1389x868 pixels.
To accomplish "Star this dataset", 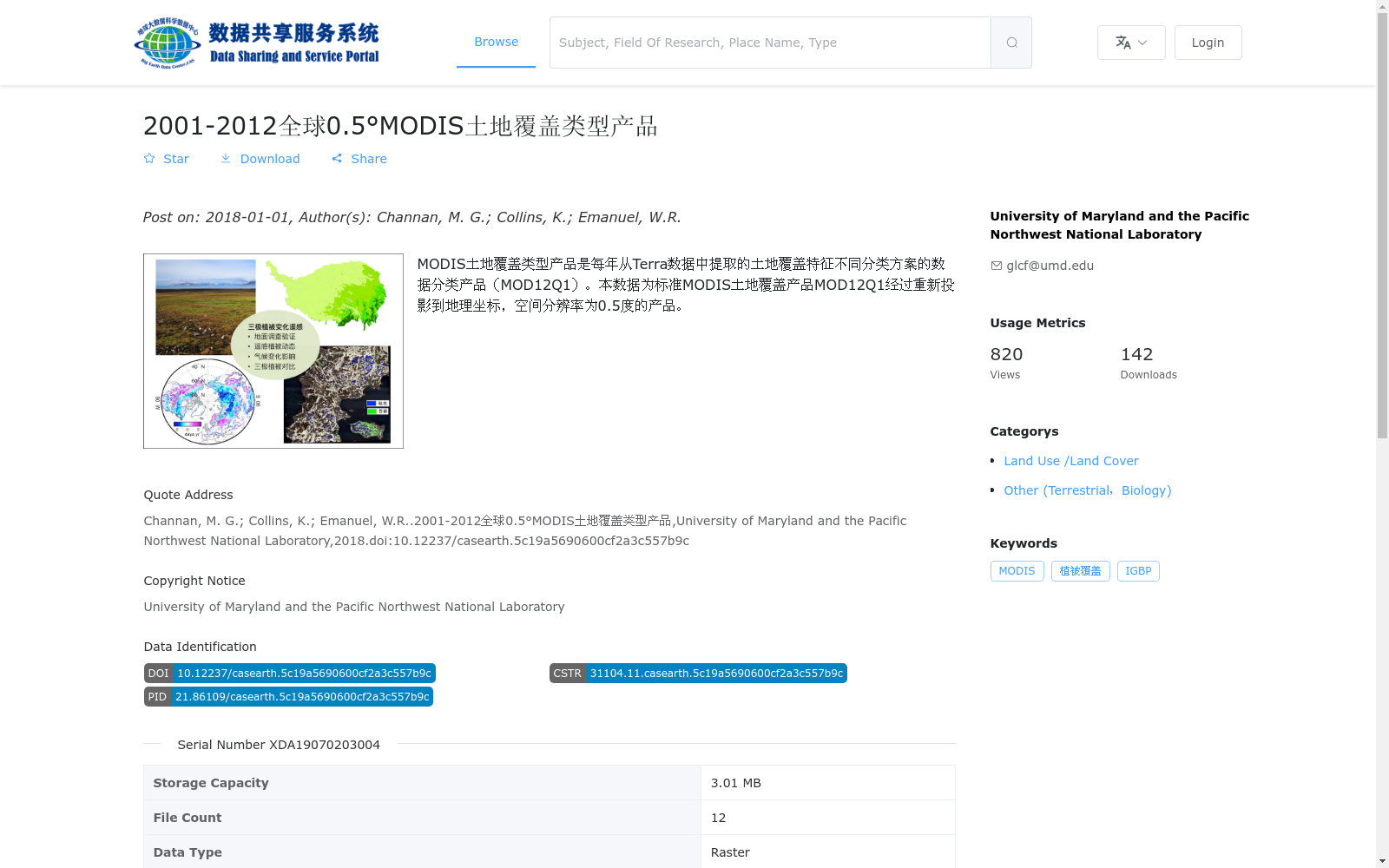I will click(166, 159).
